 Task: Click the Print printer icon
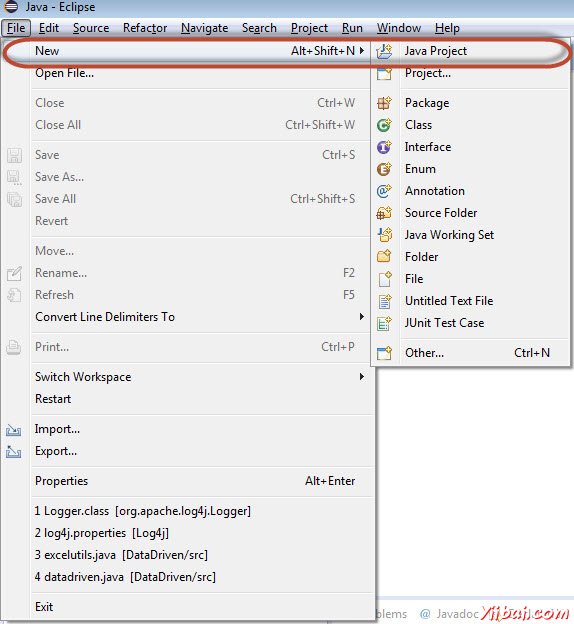click(14, 347)
